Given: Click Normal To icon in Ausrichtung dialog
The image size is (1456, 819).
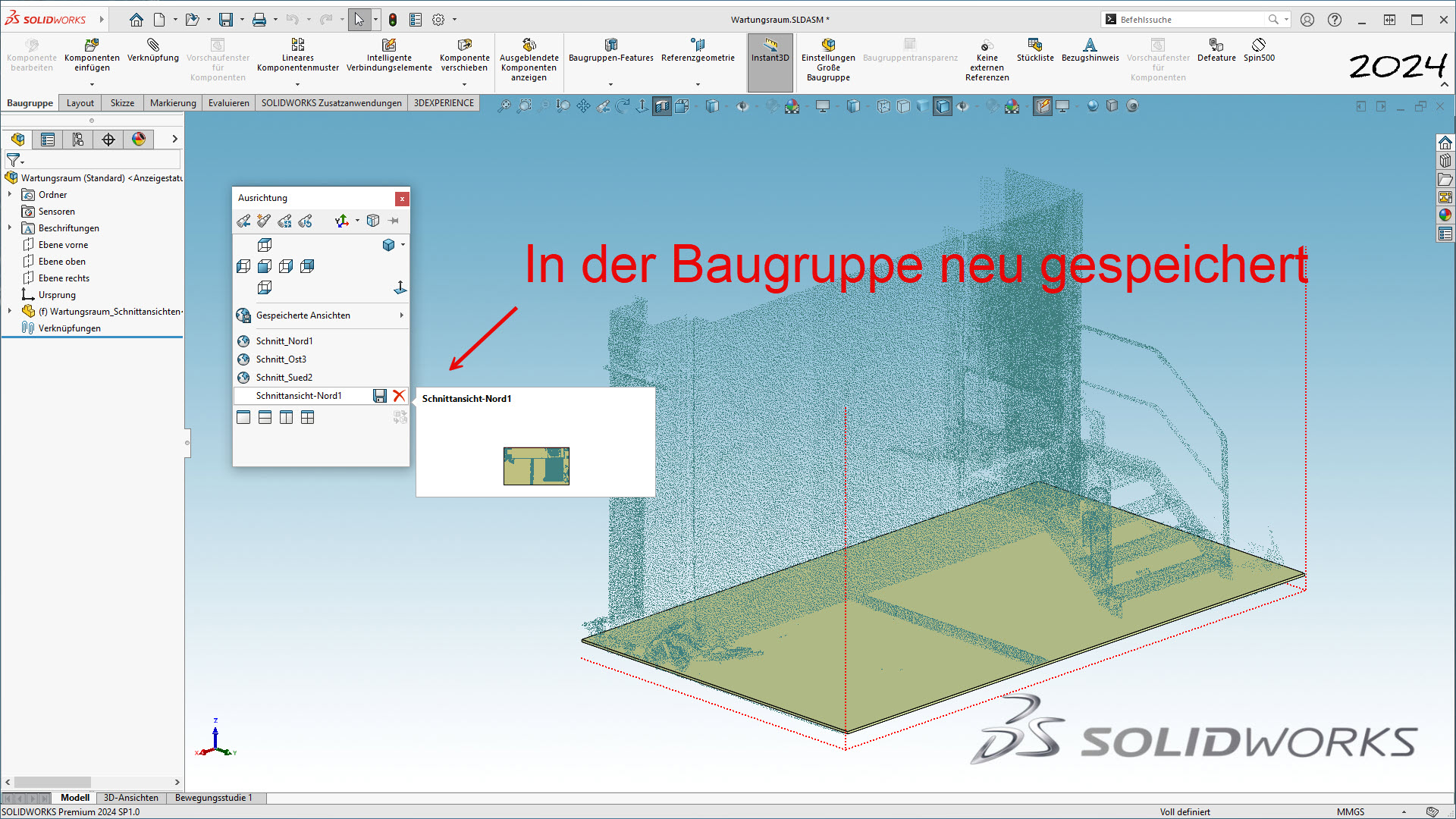Looking at the screenshot, I should coord(400,287).
